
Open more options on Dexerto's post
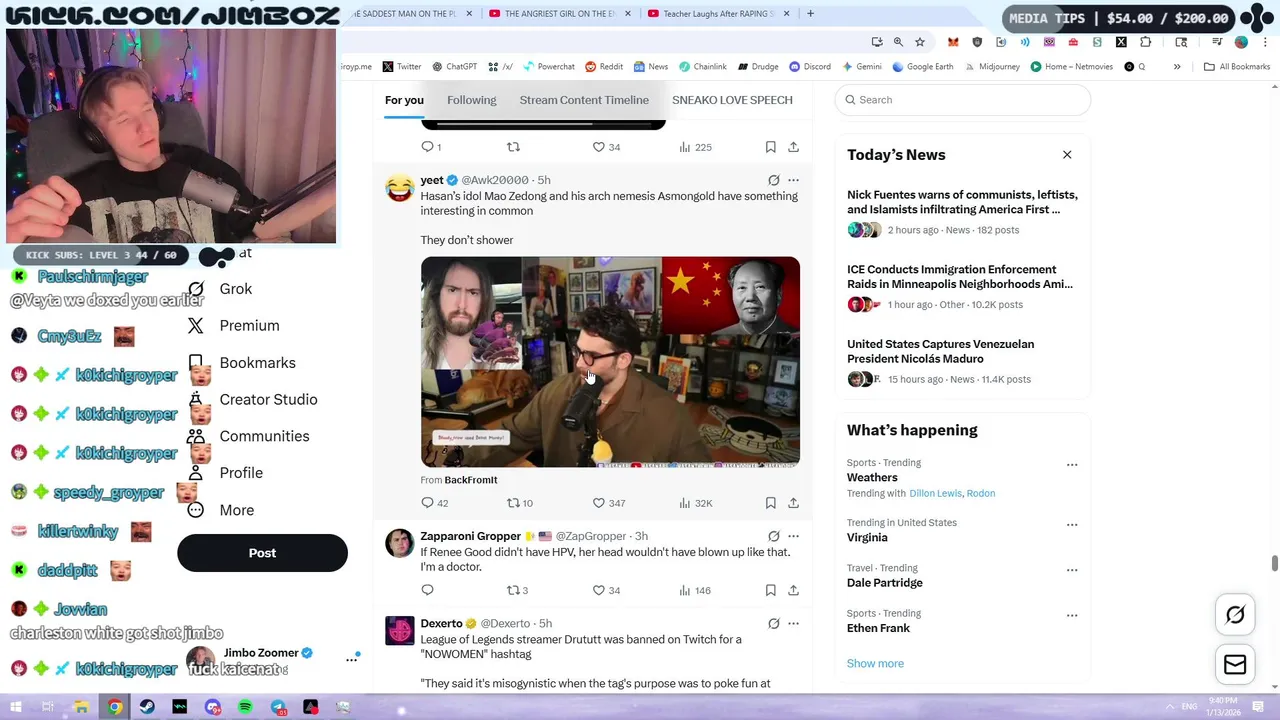[x=793, y=623]
